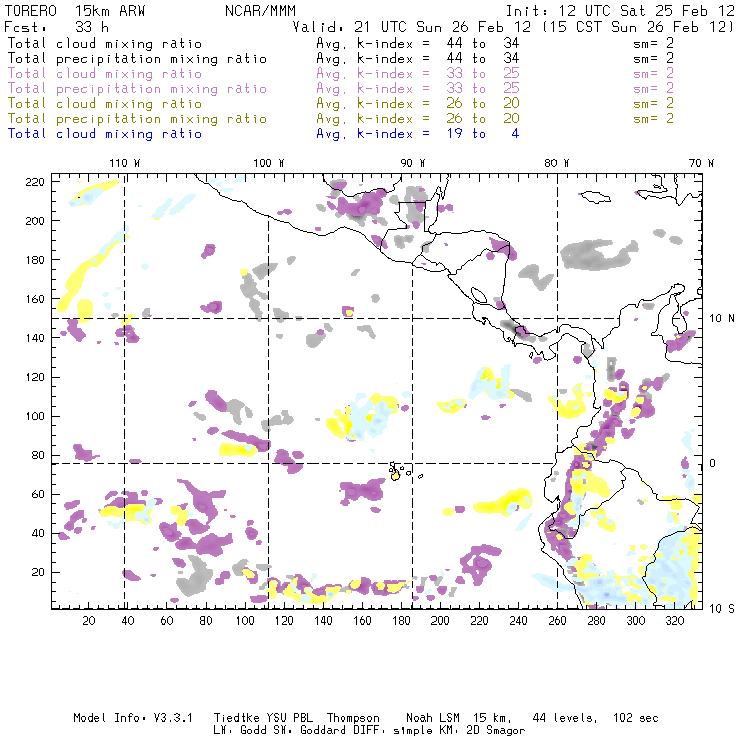
Task: Click the 'NCAR/MMM' header label
Action: click(x=260, y=11)
